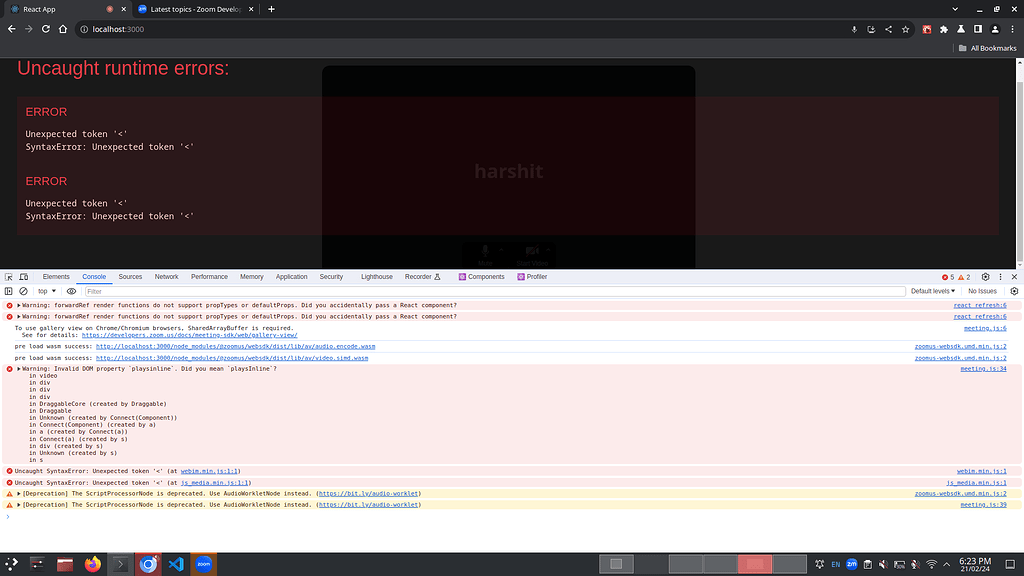Toggle the device toolbar icon
1024x576 pixels.
pyautogui.click(x=23, y=277)
